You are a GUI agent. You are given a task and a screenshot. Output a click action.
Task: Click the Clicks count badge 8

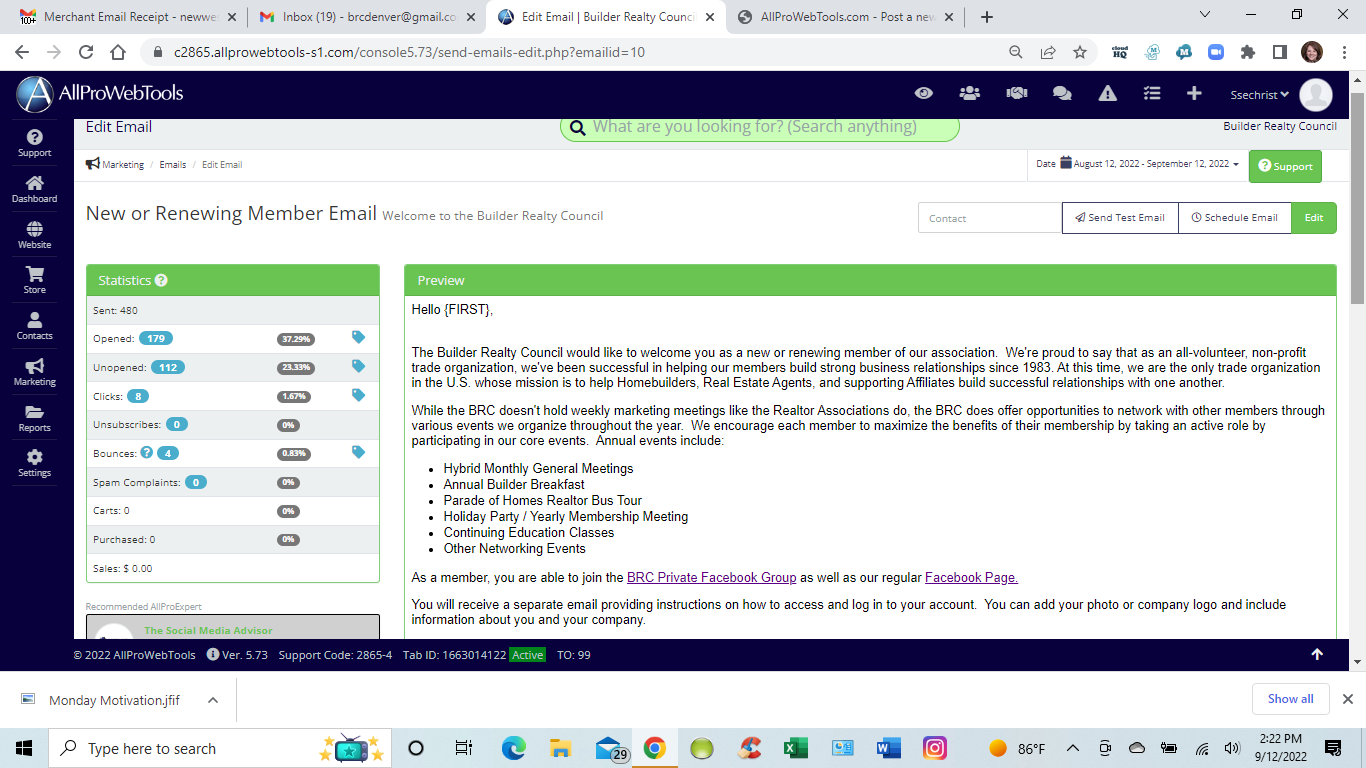(137, 396)
